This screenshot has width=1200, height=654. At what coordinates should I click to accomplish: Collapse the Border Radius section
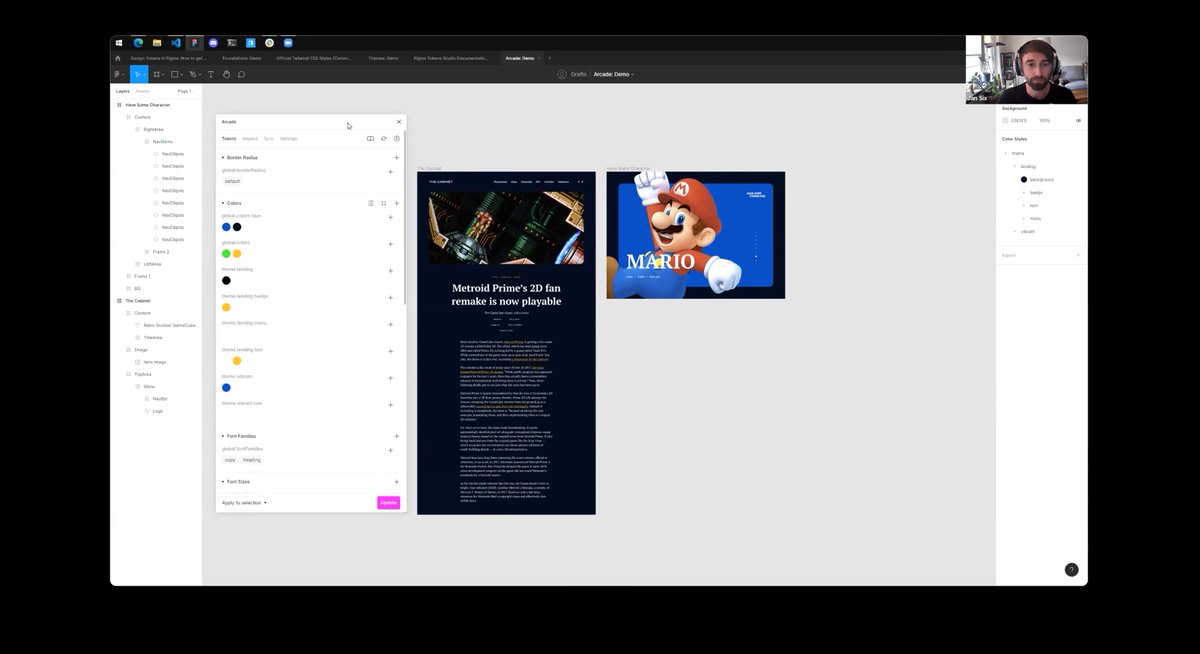tap(223, 158)
